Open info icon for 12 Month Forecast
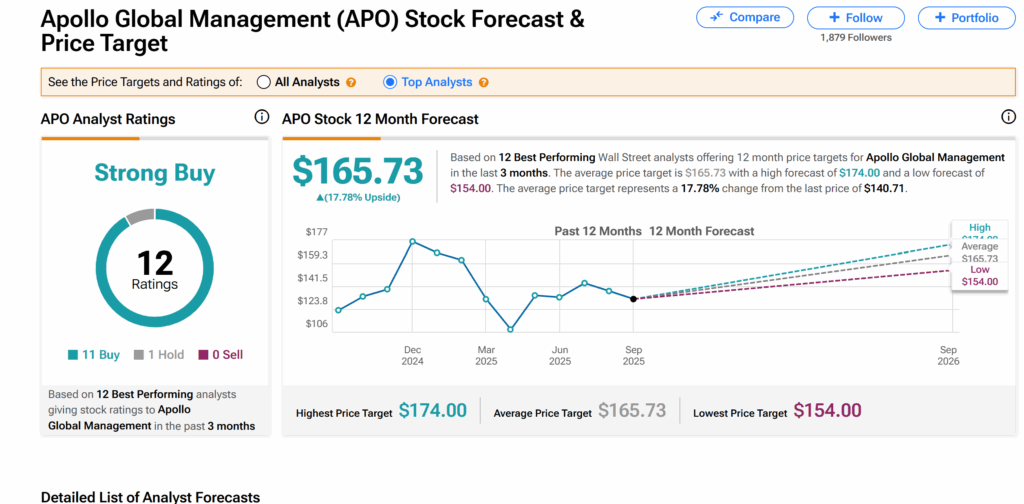The width and height of the screenshot is (1024, 504). click(x=1008, y=118)
